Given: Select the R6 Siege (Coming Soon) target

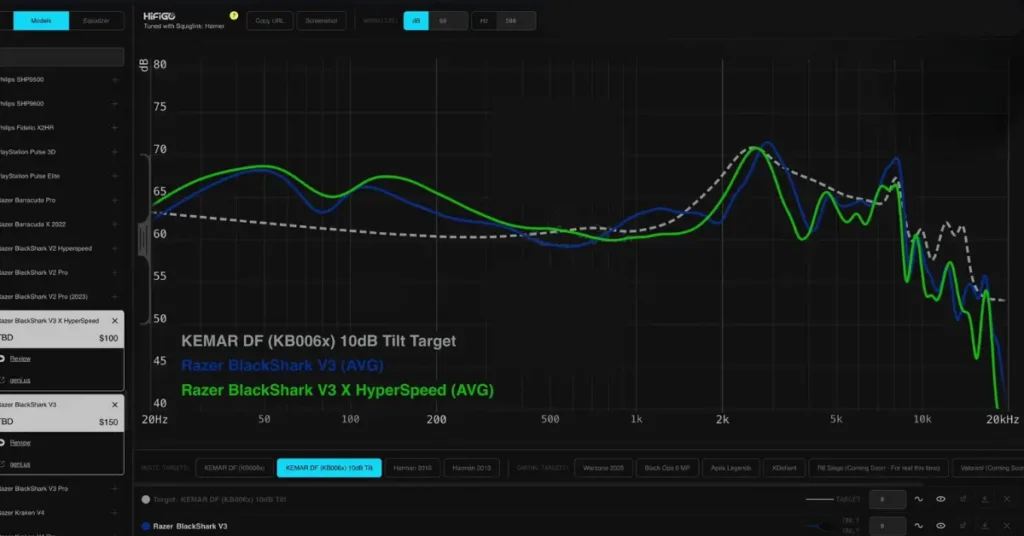Looking at the screenshot, I should tap(878, 468).
